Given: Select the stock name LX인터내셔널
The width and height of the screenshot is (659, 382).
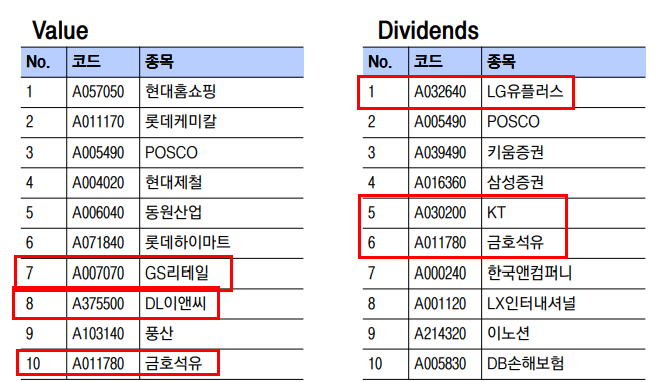Looking at the screenshot, I should coord(531,303).
